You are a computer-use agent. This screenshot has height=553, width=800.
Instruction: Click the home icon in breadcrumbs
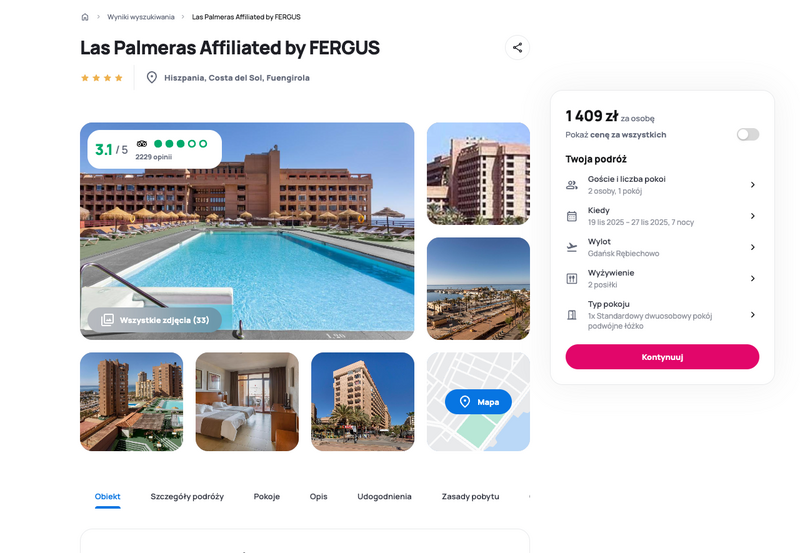coord(85,17)
